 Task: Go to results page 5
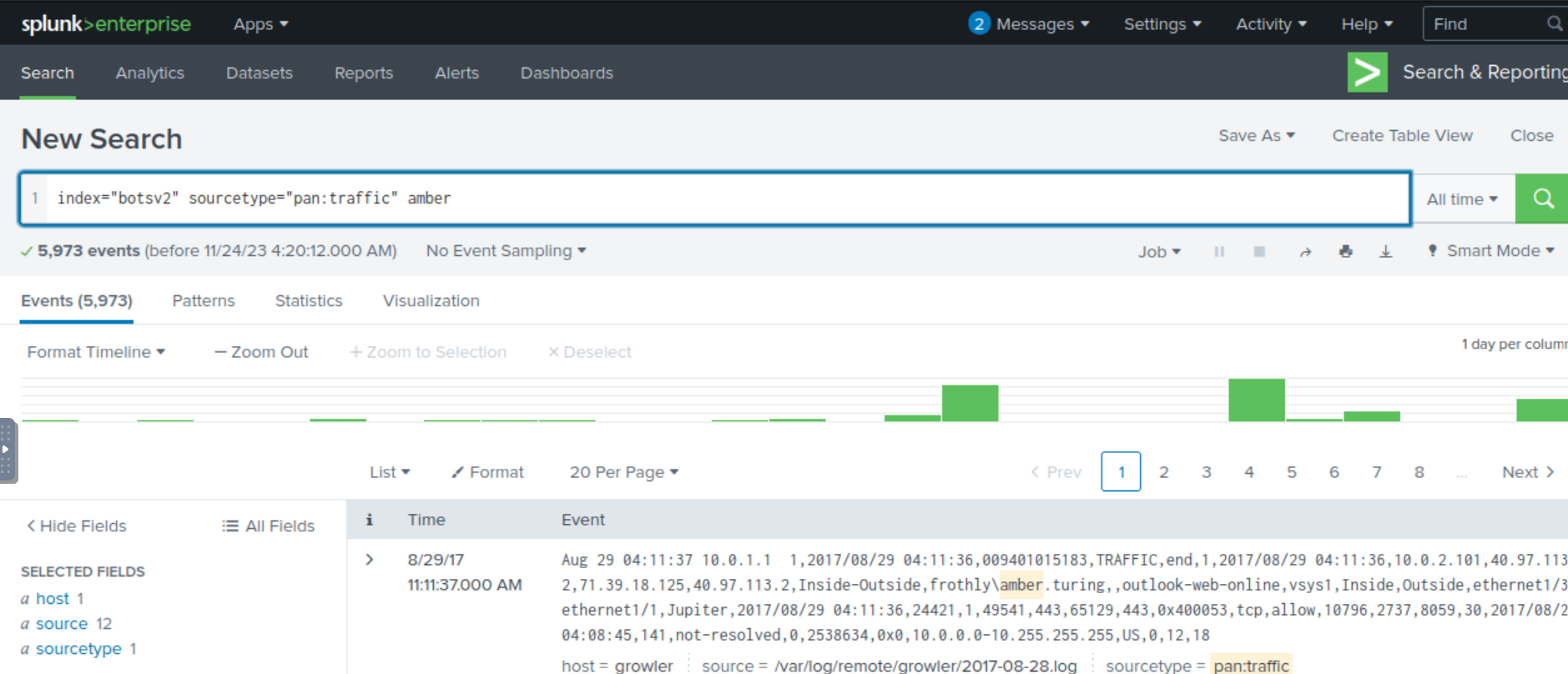(x=1291, y=472)
